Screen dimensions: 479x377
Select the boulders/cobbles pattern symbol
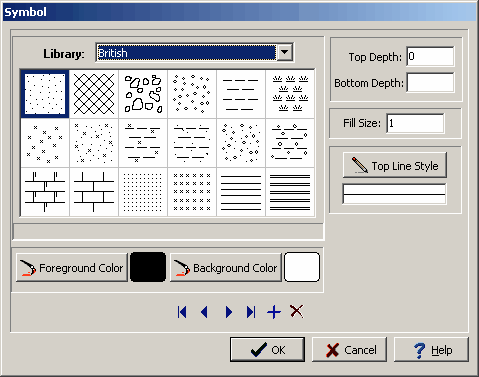click(x=143, y=94)
